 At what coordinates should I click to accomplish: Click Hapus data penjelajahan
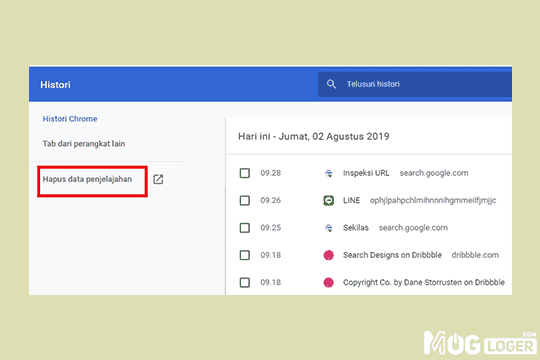pos(87,179)
